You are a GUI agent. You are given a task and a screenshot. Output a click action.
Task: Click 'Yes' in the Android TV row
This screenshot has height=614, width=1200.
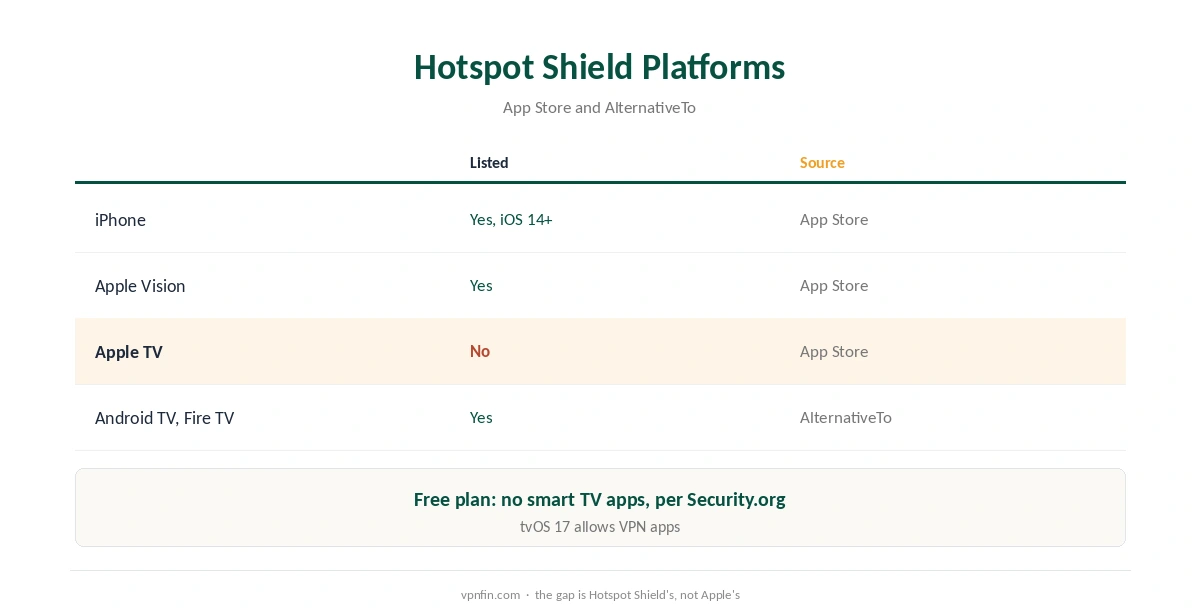tap(481, 418)
